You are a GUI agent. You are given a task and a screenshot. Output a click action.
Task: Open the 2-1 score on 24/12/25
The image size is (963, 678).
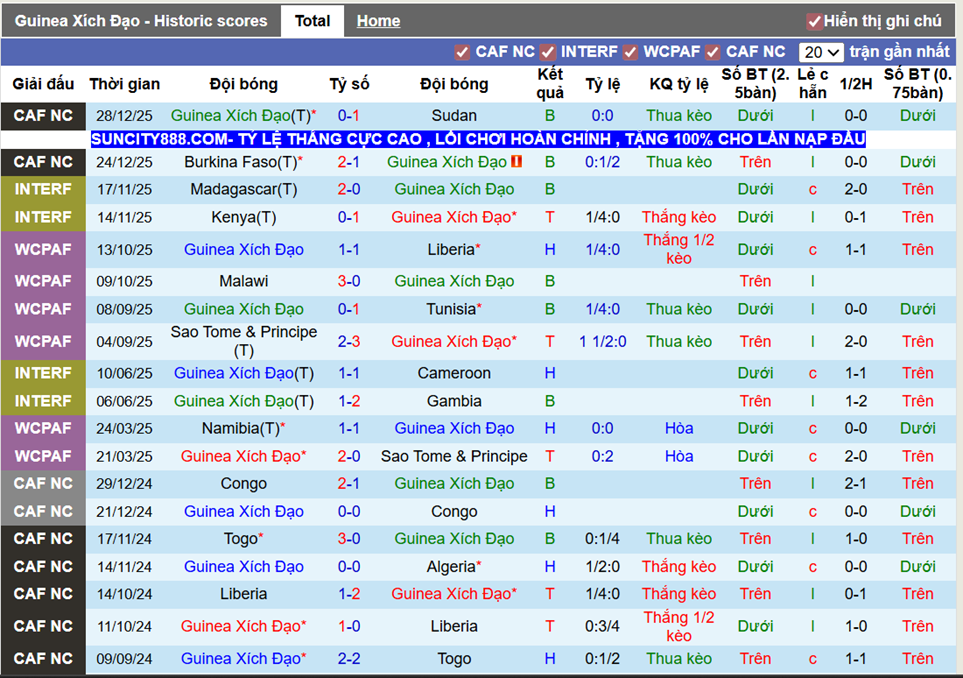tap(349, 162)
